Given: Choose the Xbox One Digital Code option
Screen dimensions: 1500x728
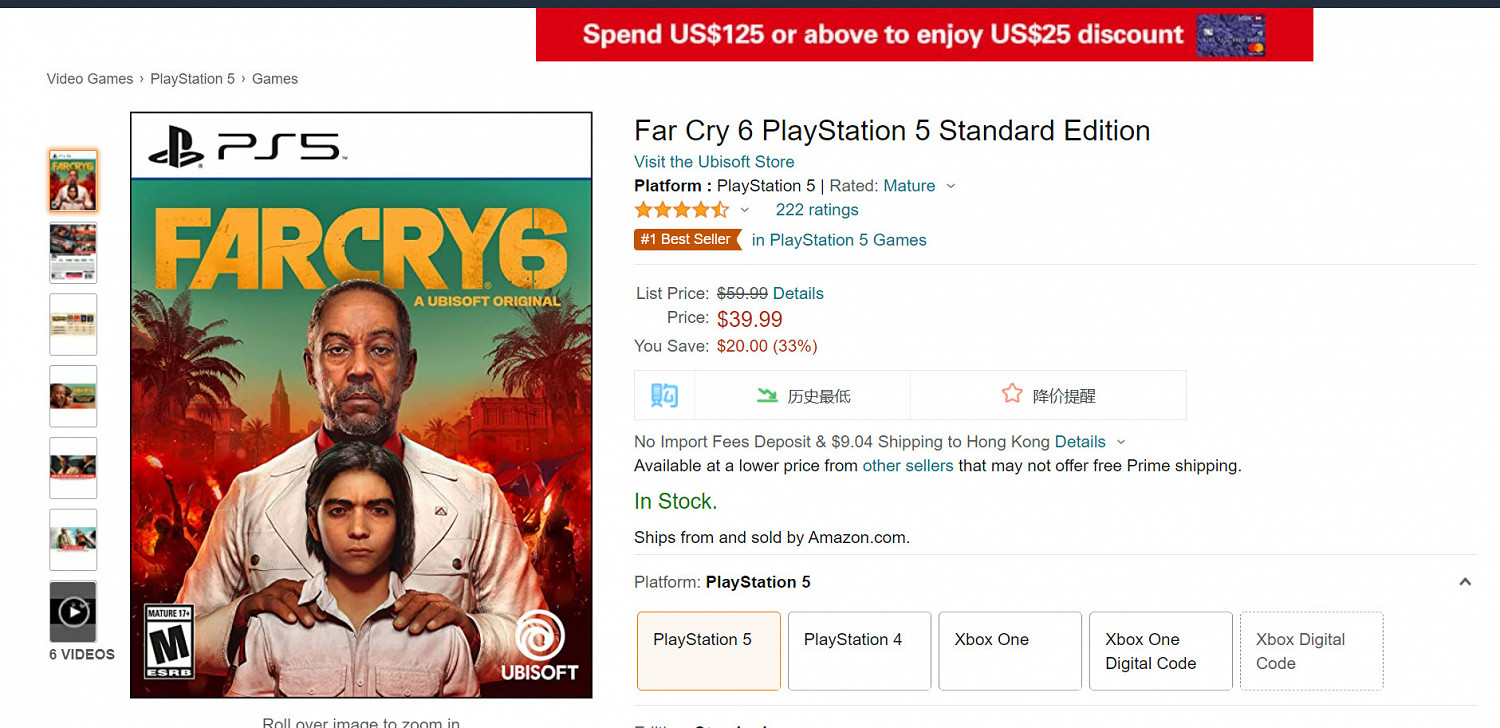Looking at the screenshot, I should [x=1160, y=651].
